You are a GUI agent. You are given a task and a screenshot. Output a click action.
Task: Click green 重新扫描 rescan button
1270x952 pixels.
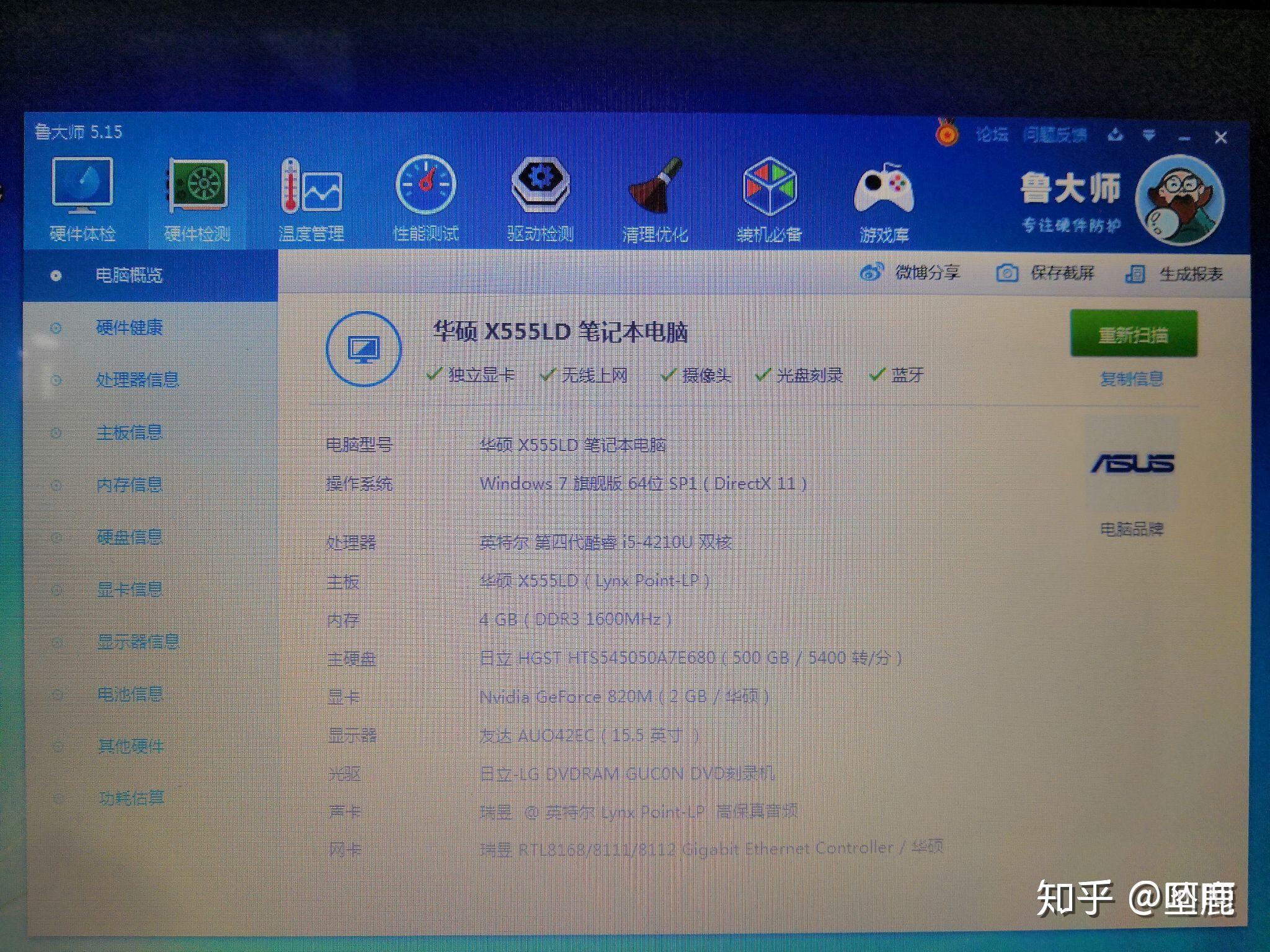[x=1134, y=334]
